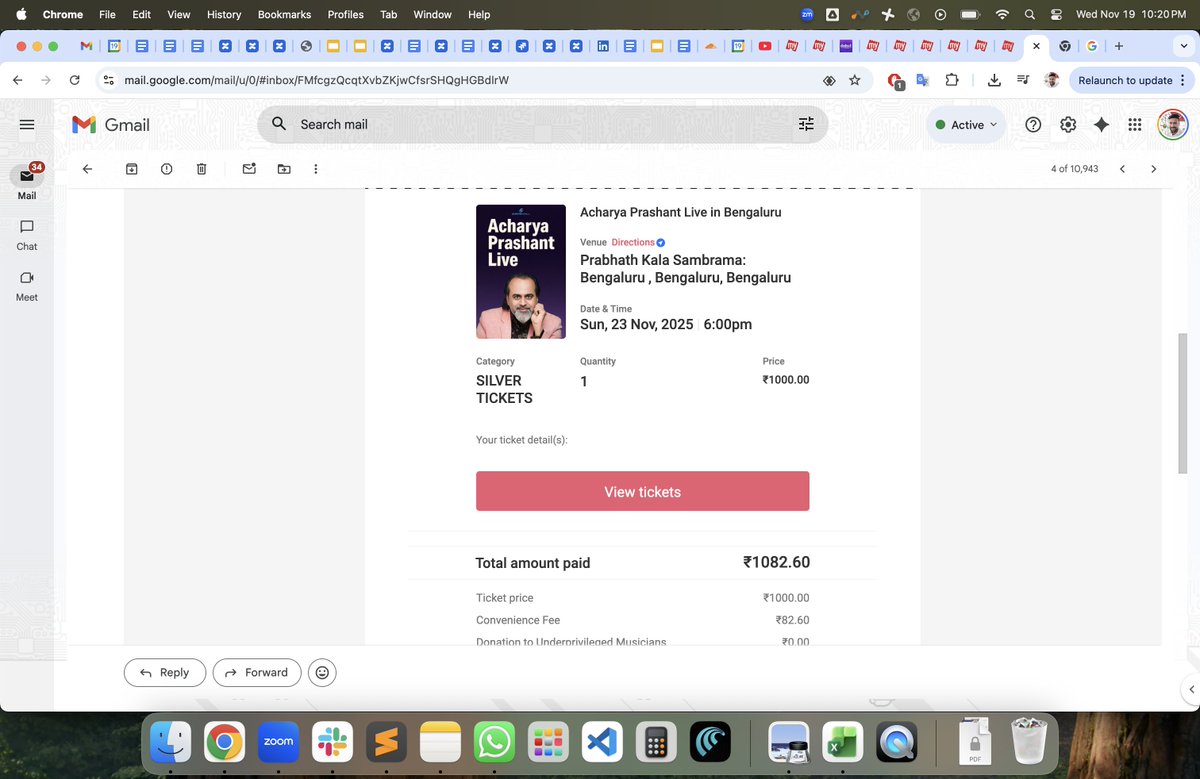Open Chrome extensions puzzle icon
This screenshot has height=779, width=1200.
tap(951, 80)
